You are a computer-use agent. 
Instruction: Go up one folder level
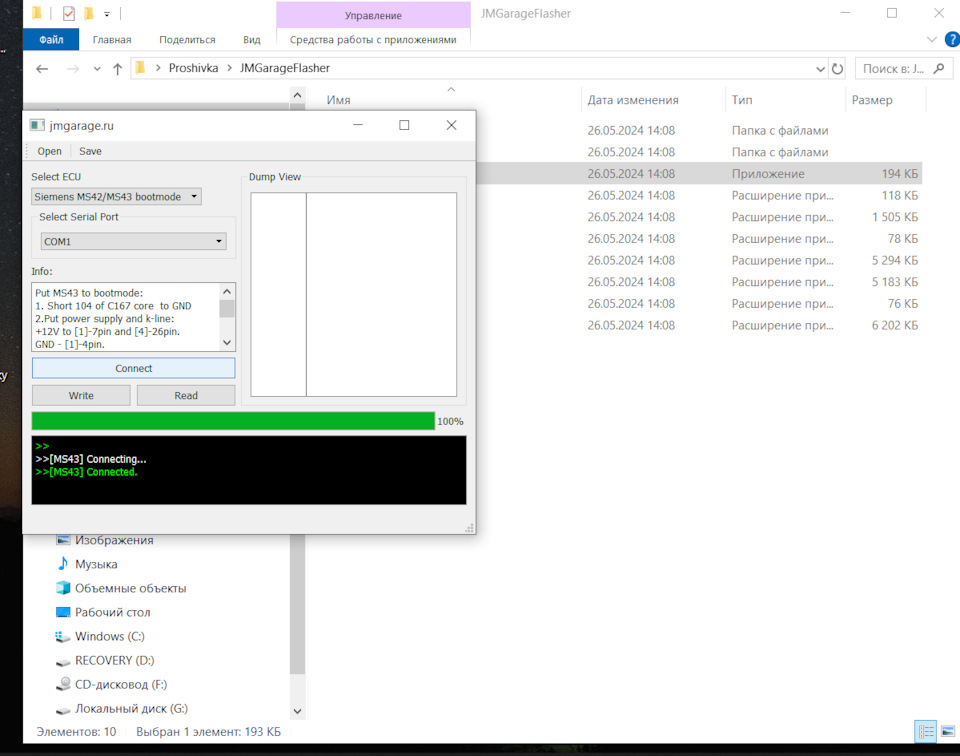pos(118,69)
